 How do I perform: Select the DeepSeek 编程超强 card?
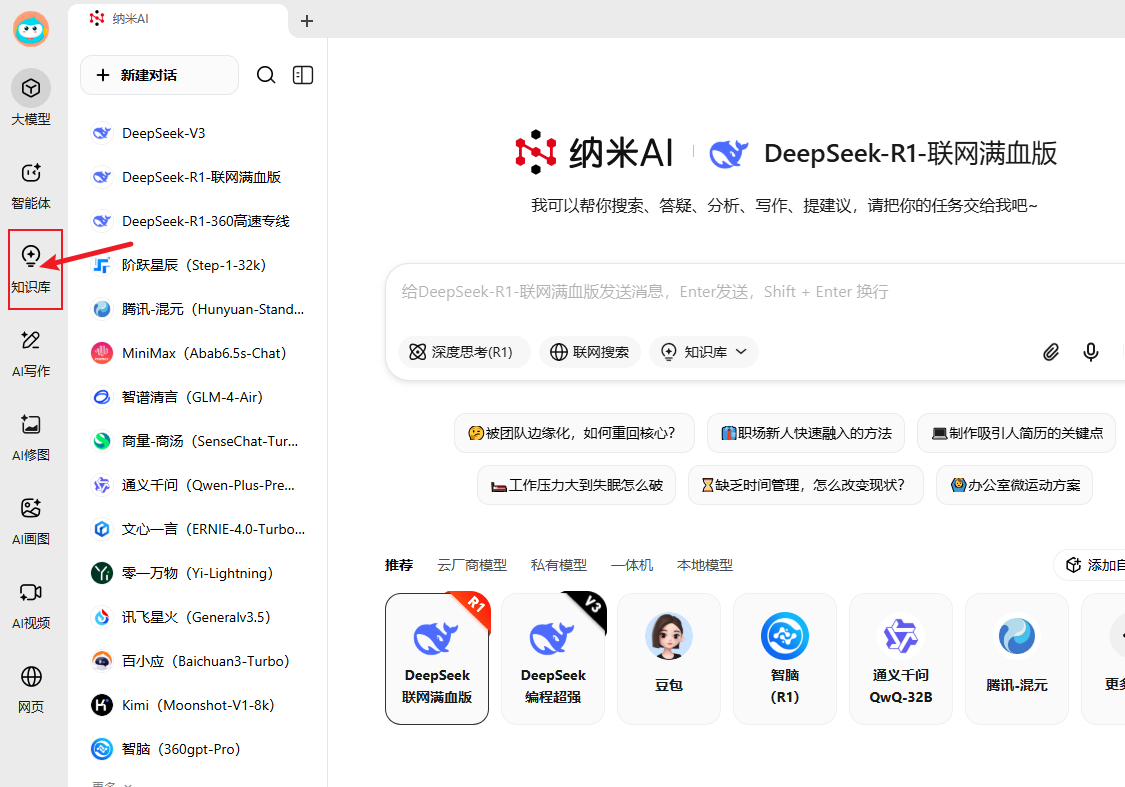pyautogui.click(x=553, y=659)
